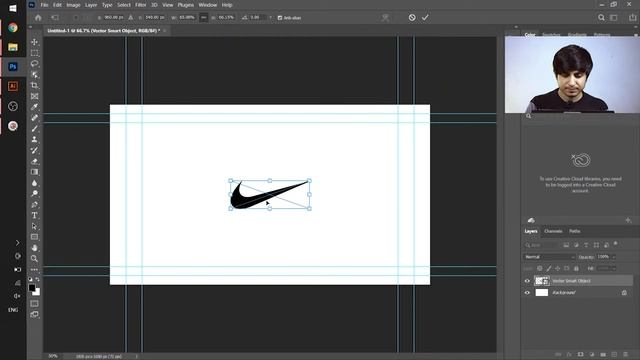Select the Path Selection tool

pyautogui.click(x=34, y=226)
